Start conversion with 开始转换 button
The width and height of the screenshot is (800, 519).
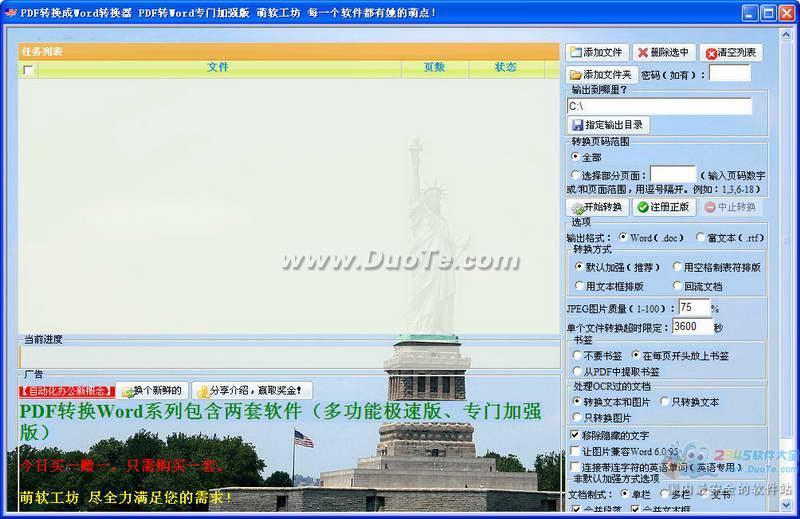tap(596, 207)
